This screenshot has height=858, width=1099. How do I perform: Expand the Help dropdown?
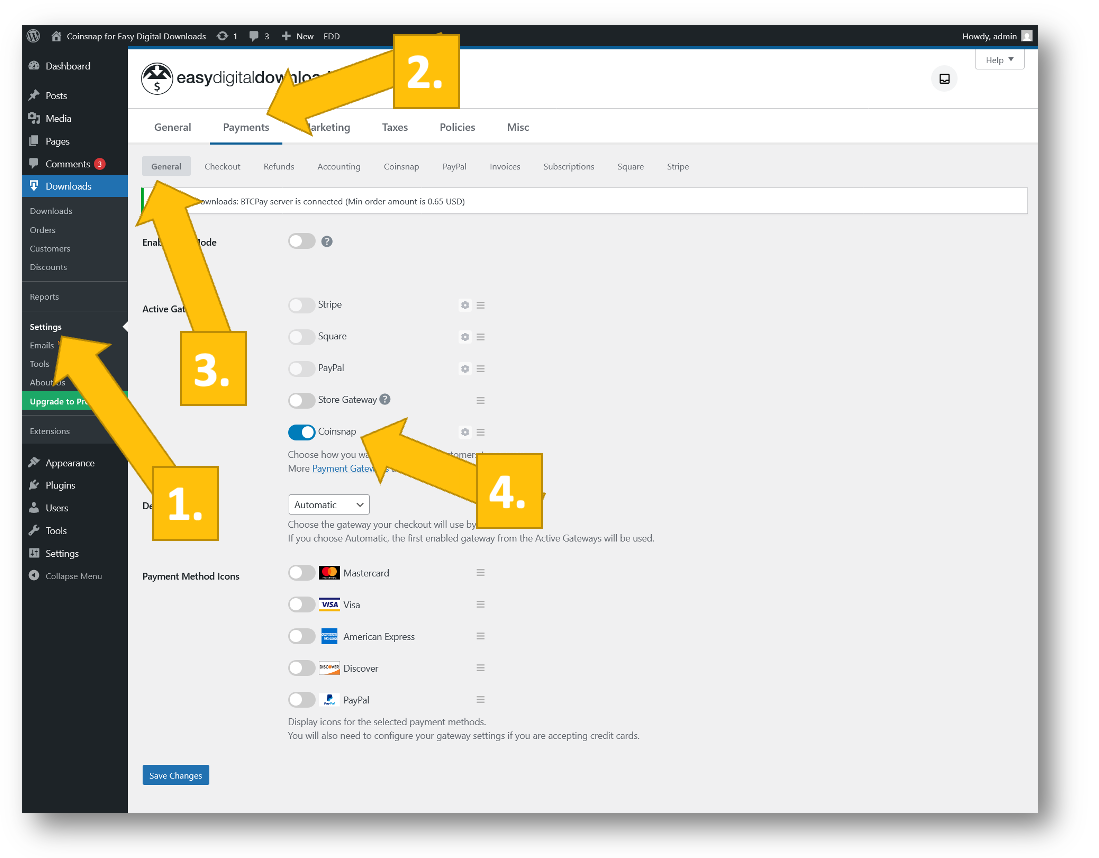click(x=999, y=60)
